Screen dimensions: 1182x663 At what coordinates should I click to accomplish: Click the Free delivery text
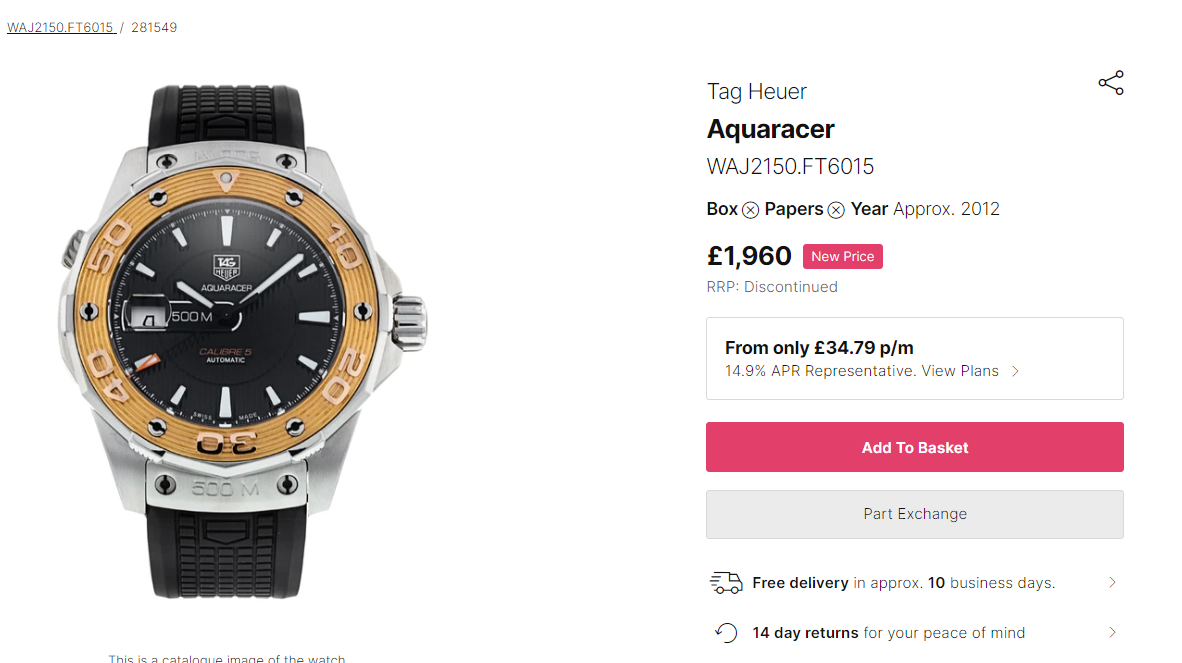tap(800, 583)
